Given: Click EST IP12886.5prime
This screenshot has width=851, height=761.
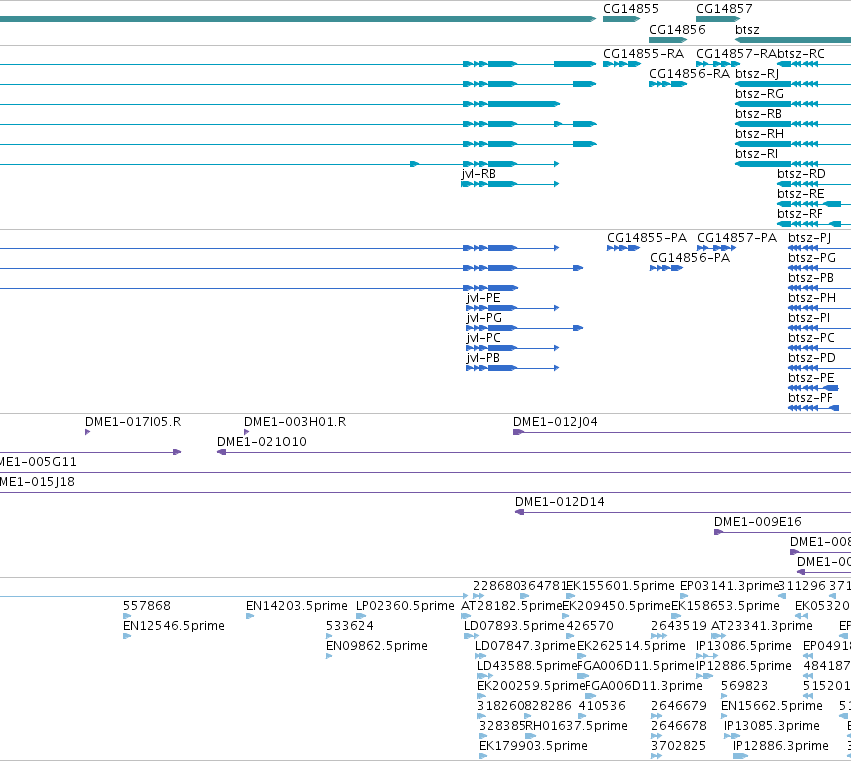Looking at the screenshot, I should [x=744, y=666].
